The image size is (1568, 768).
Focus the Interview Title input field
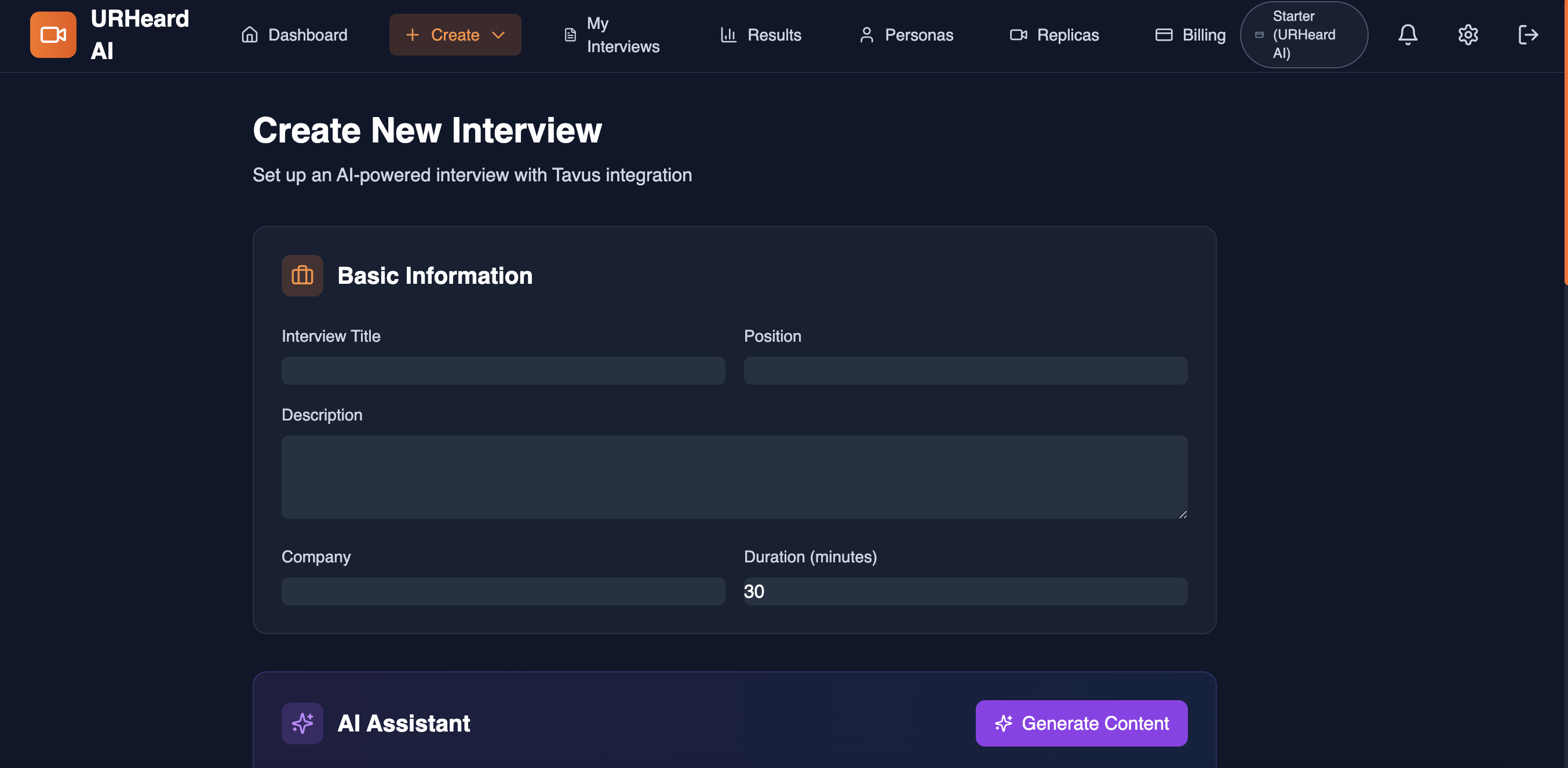pos(503,371)
